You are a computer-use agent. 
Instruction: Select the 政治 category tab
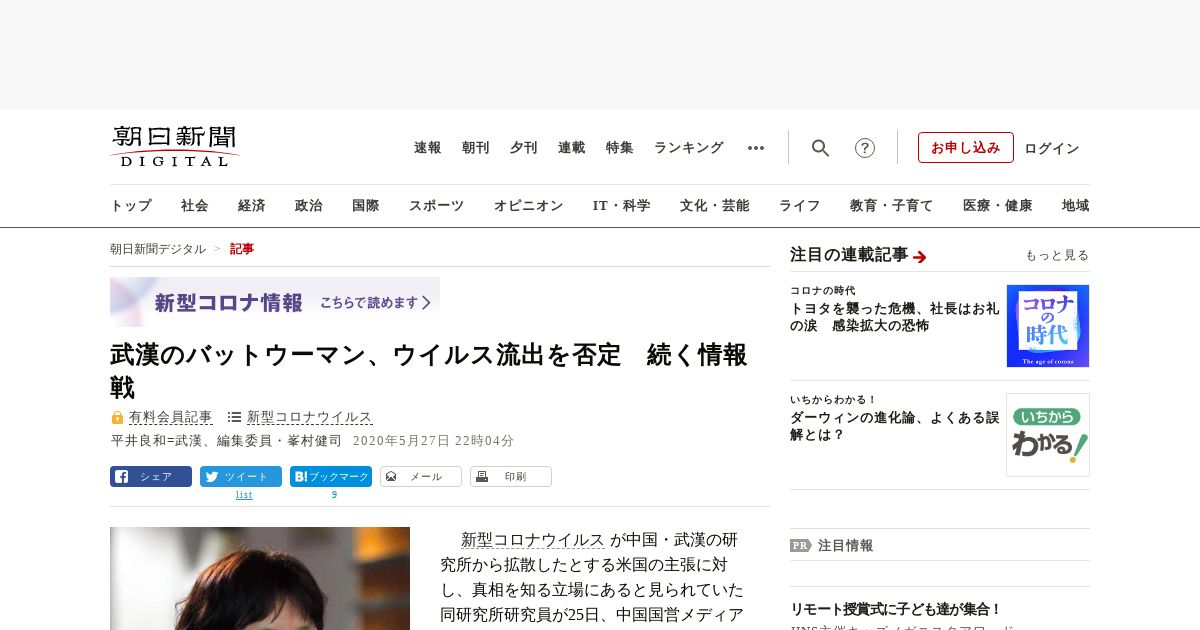pyautogui.click(x=309, y=206)
